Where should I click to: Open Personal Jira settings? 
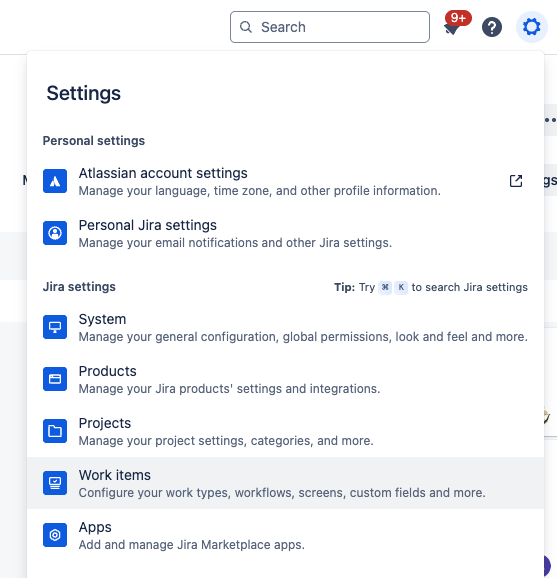point(285,233)
